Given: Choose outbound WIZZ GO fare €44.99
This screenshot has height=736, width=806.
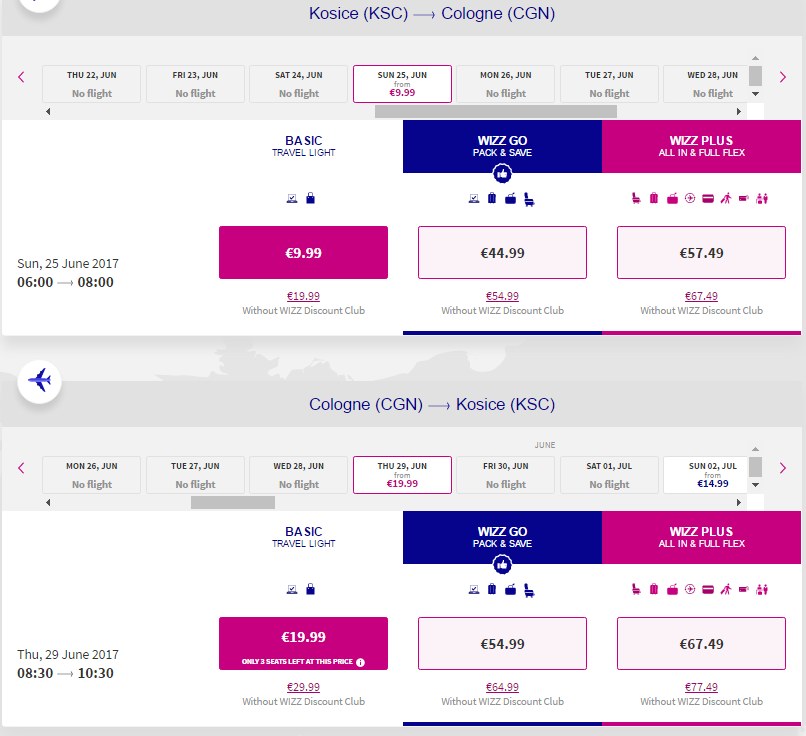Looking at the screenshot, I should click(502, 252).
